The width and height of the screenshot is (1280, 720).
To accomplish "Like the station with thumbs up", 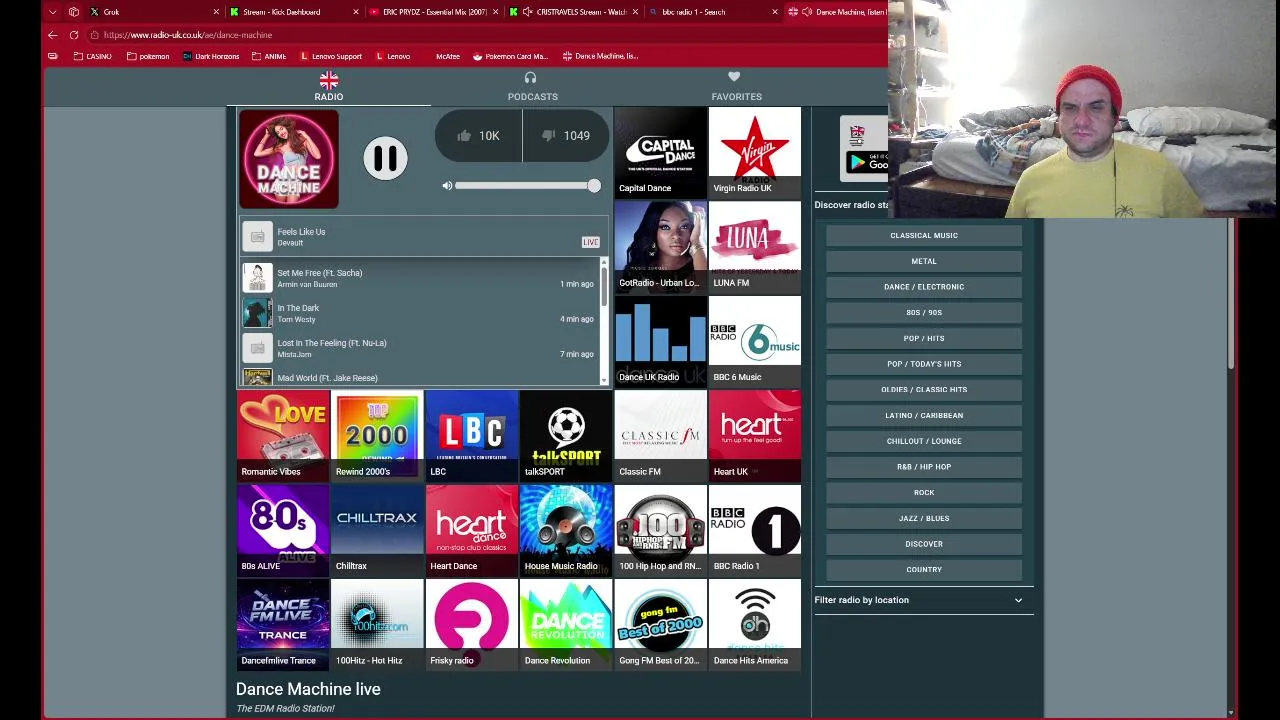I will (478, 136).
